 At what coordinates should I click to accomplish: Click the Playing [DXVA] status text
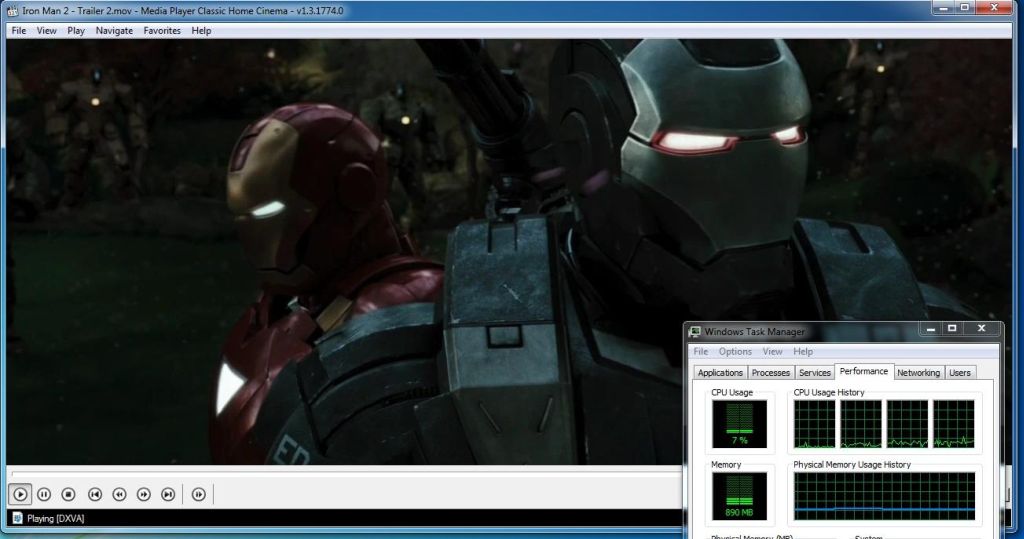point(56,519)
